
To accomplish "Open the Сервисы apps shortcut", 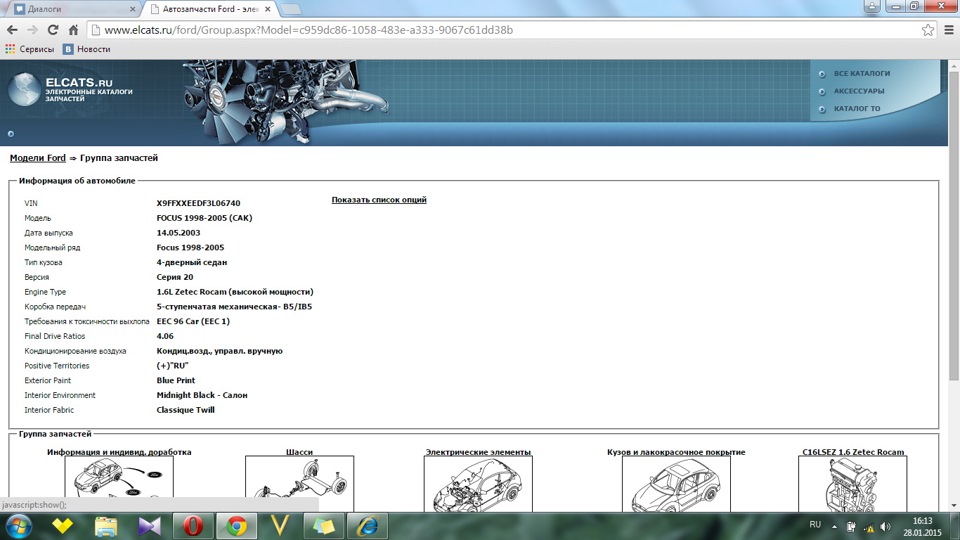I will pyautogui.click(x=29, y=49).
